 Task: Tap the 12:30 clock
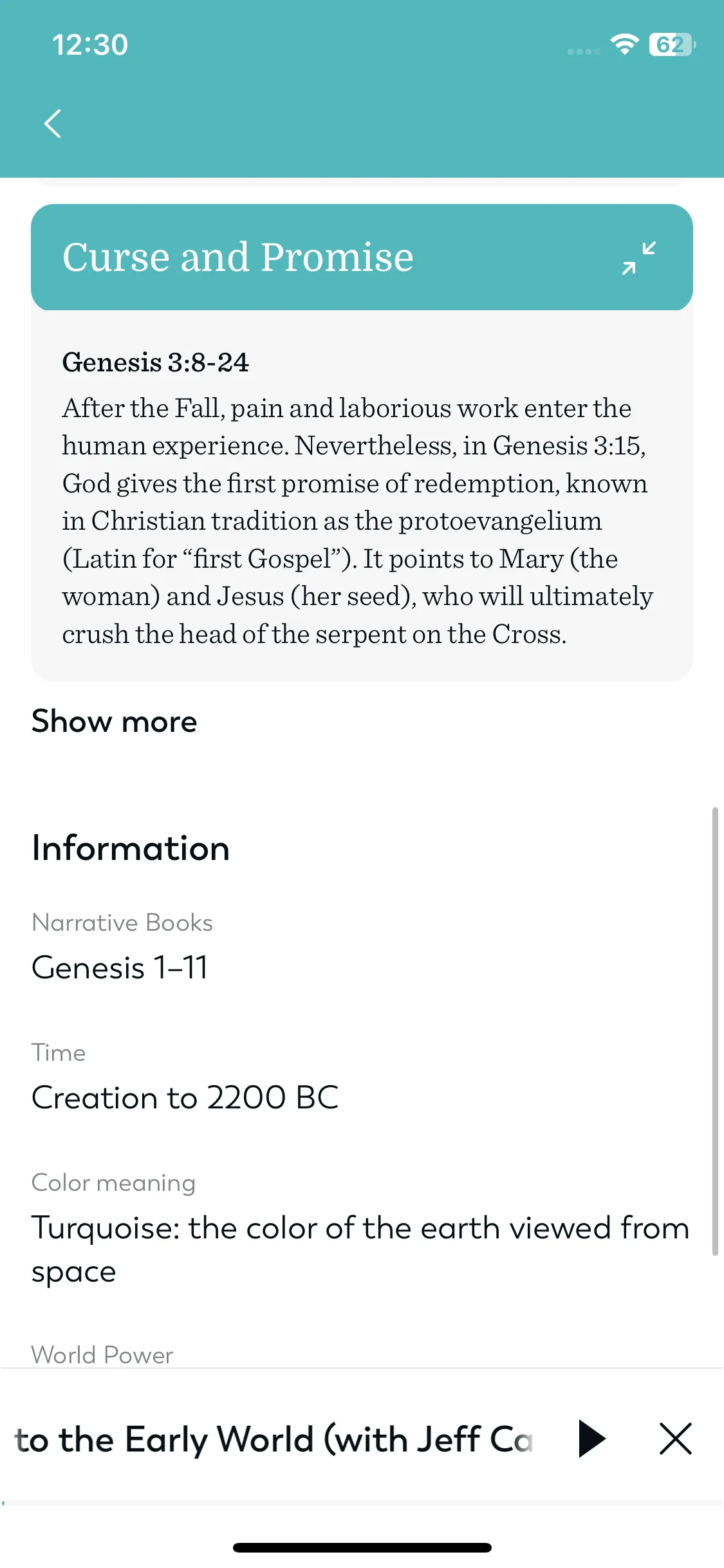[90, 44]
